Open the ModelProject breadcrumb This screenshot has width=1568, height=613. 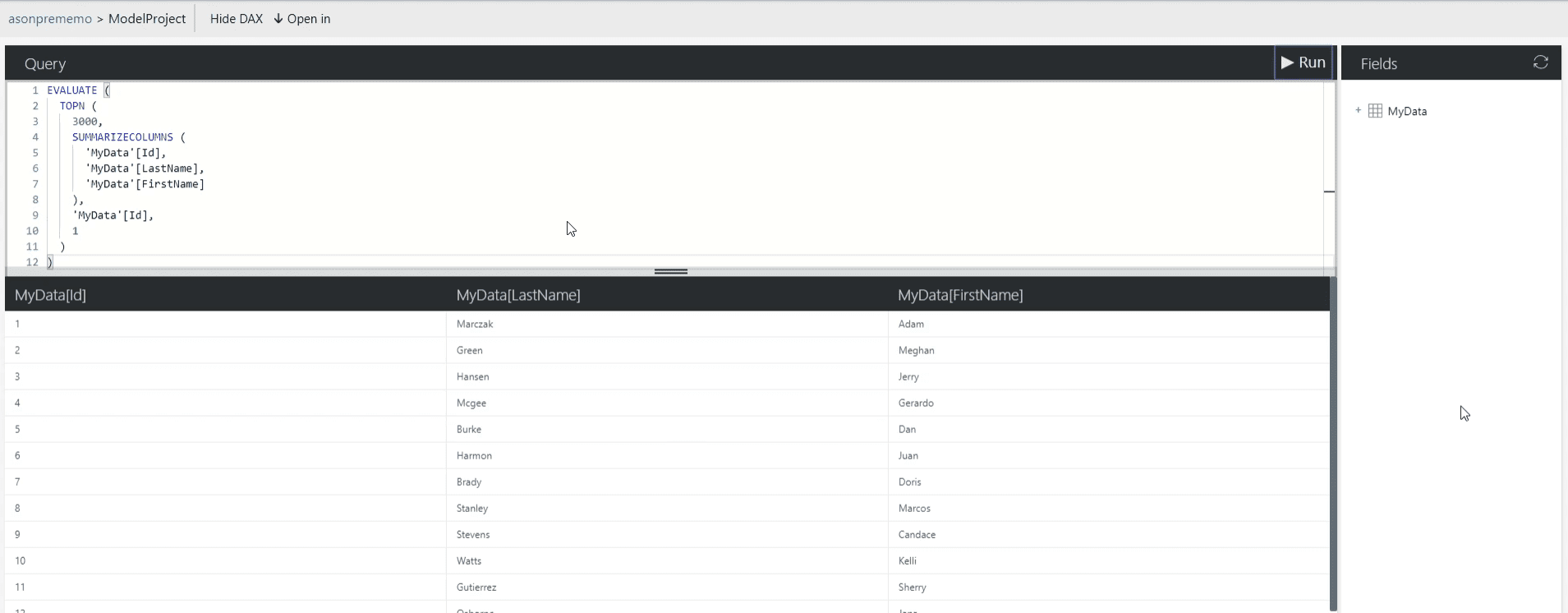147,19
